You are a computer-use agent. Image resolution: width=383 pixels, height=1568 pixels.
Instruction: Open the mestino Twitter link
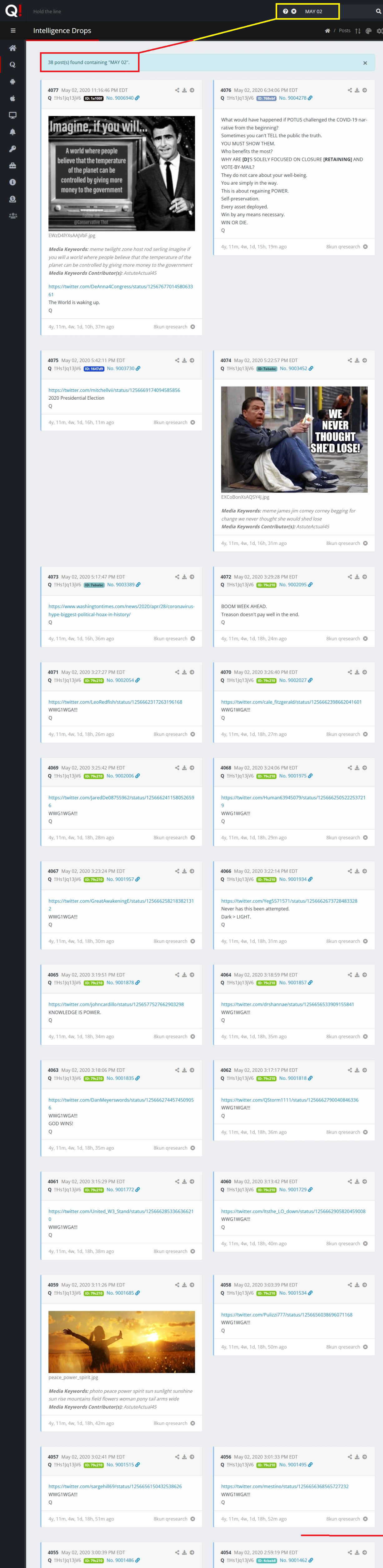click(285, 1486)
